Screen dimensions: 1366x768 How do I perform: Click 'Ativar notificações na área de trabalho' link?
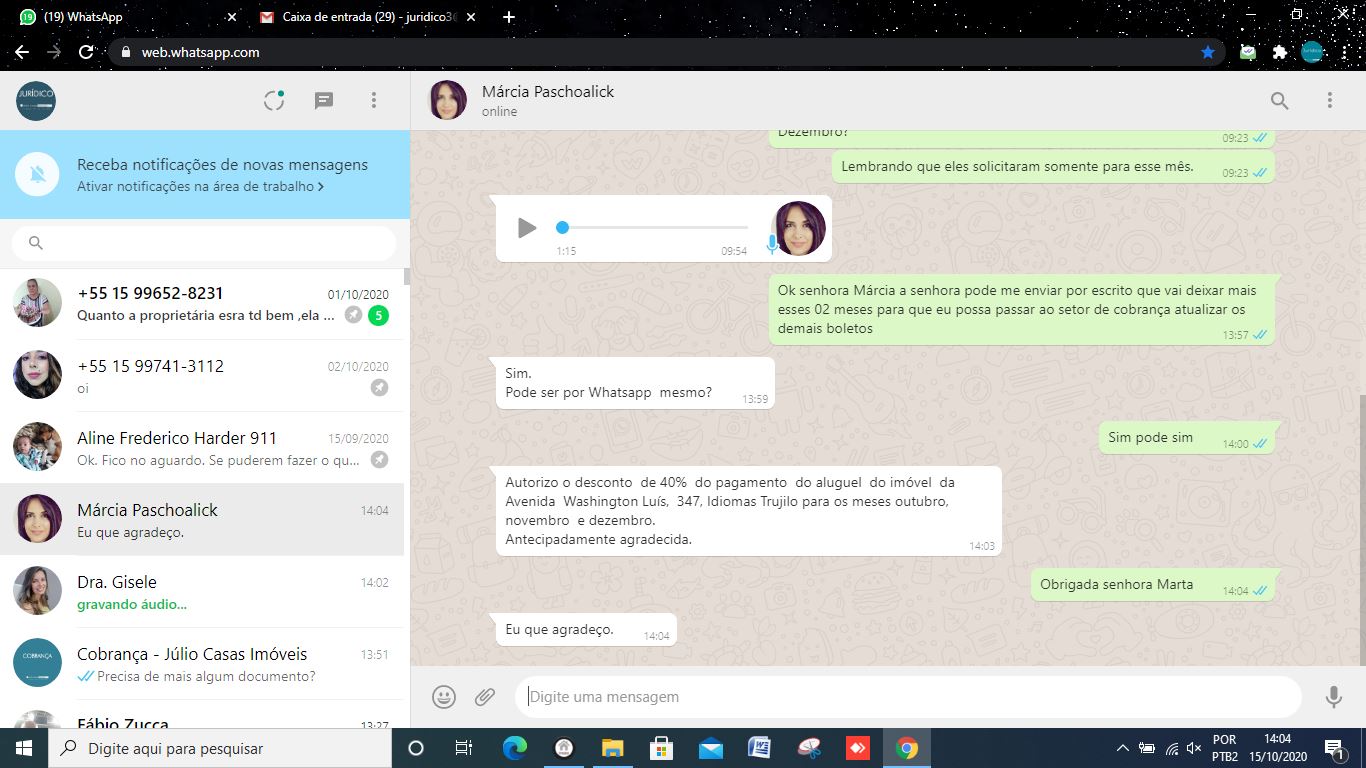200,187
